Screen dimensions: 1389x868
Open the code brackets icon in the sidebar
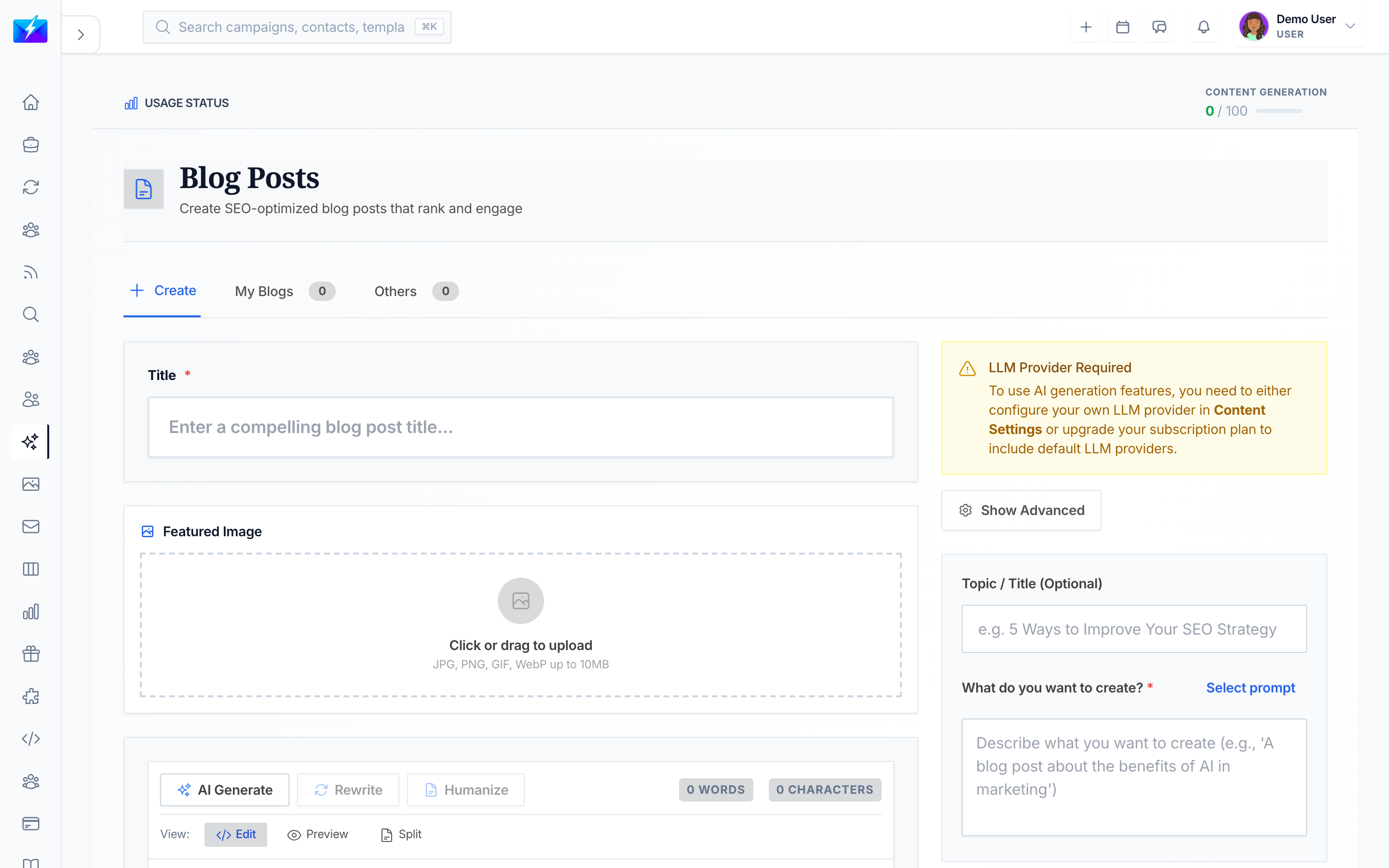click(31, 739)
